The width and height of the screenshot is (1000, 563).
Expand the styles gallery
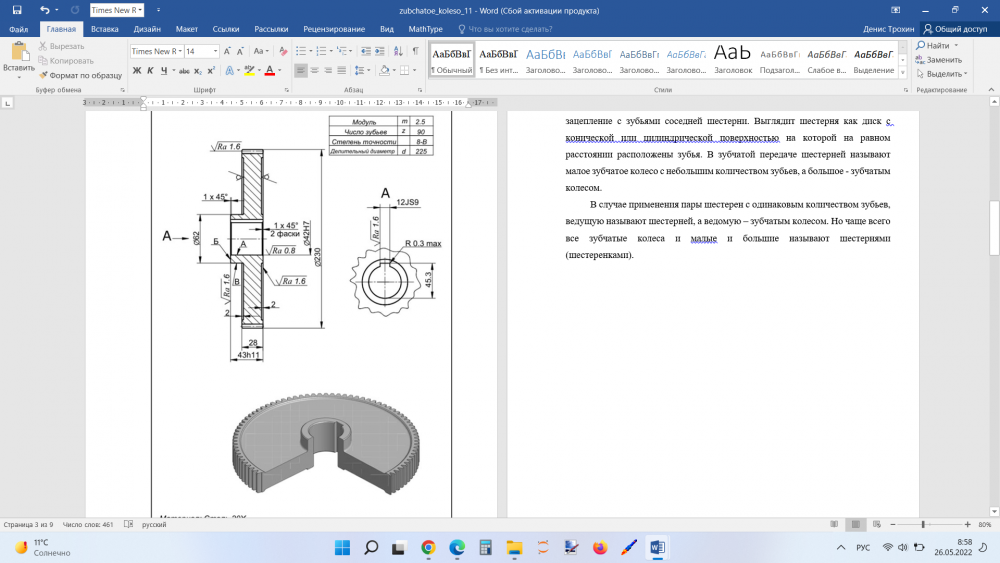click(904, 72)
